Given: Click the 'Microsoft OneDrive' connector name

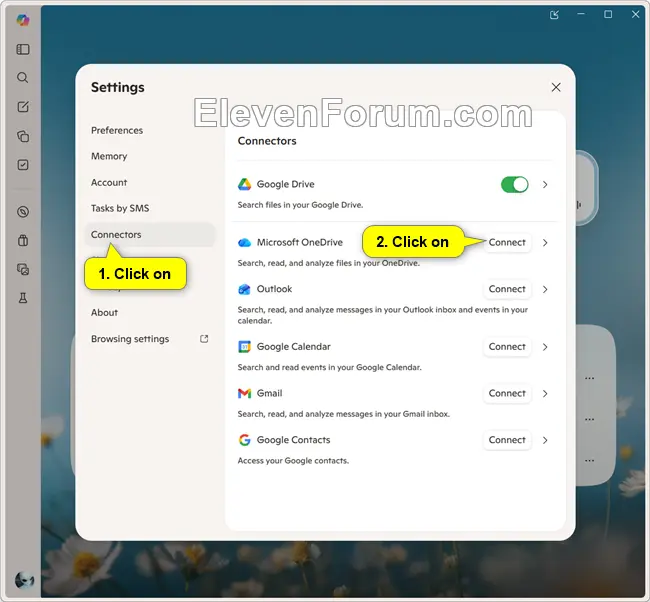Looking at the screenshot, I should click(x=300, y=242).
